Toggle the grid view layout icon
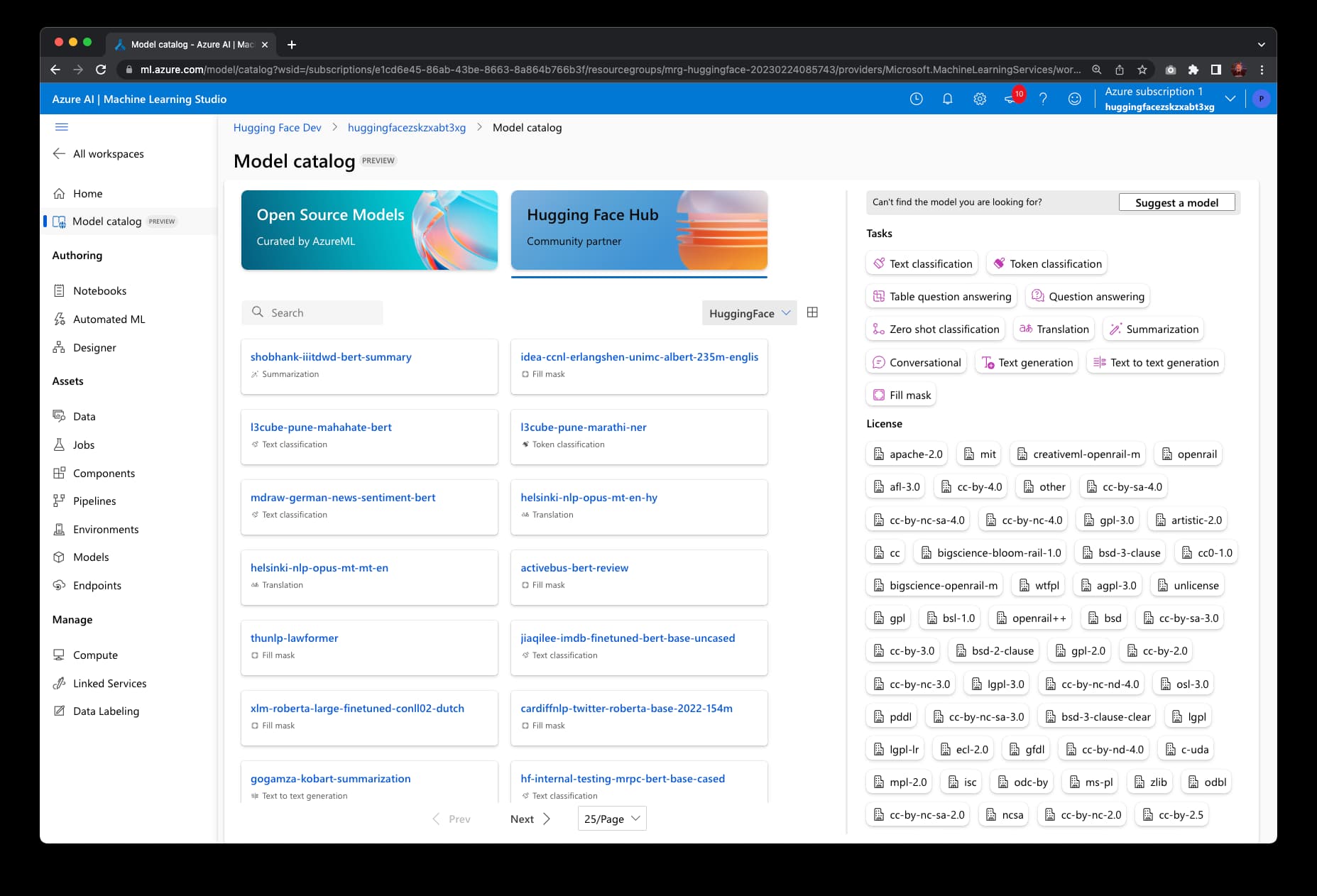 point(812,312)
